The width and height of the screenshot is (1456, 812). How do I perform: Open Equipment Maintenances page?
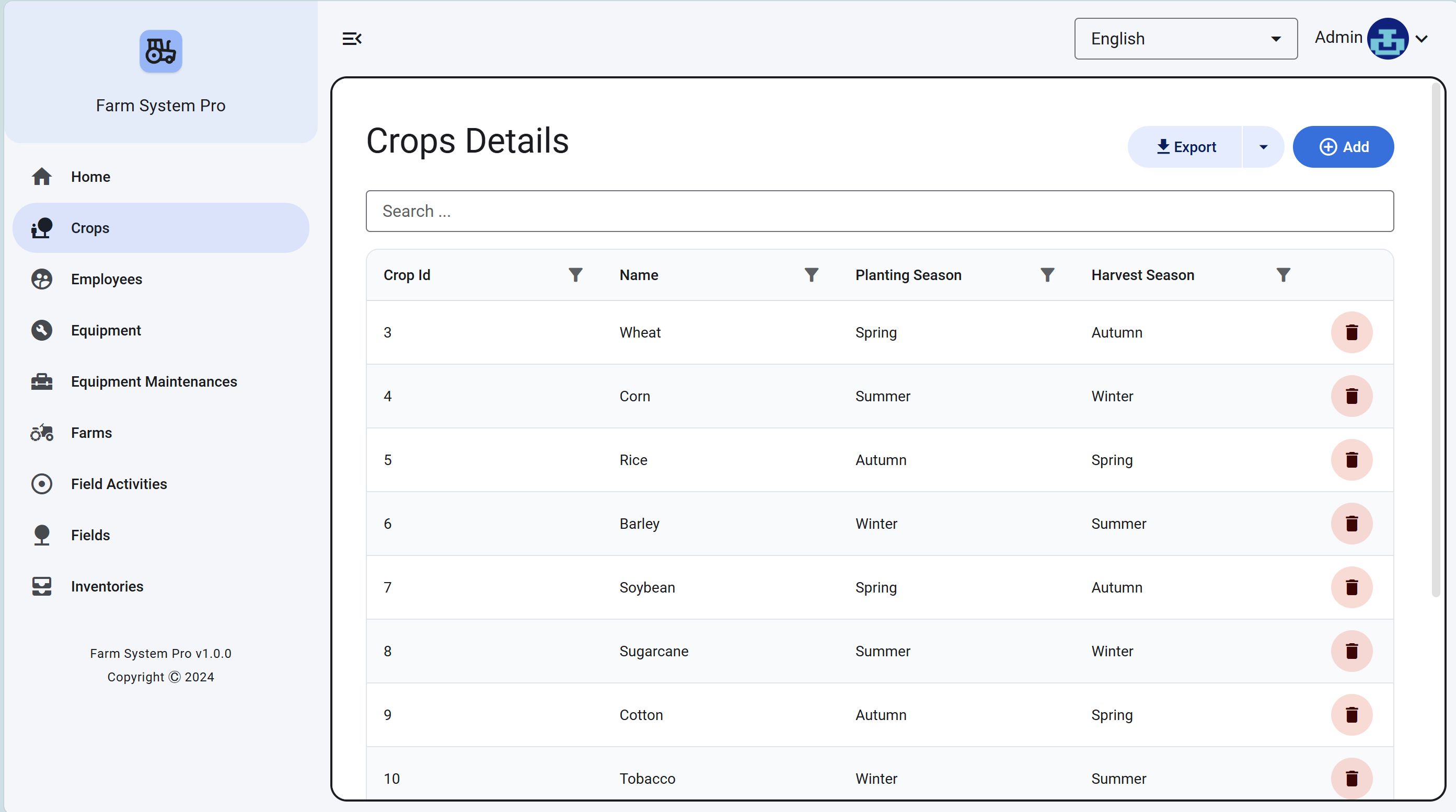[x=154, y=381]
